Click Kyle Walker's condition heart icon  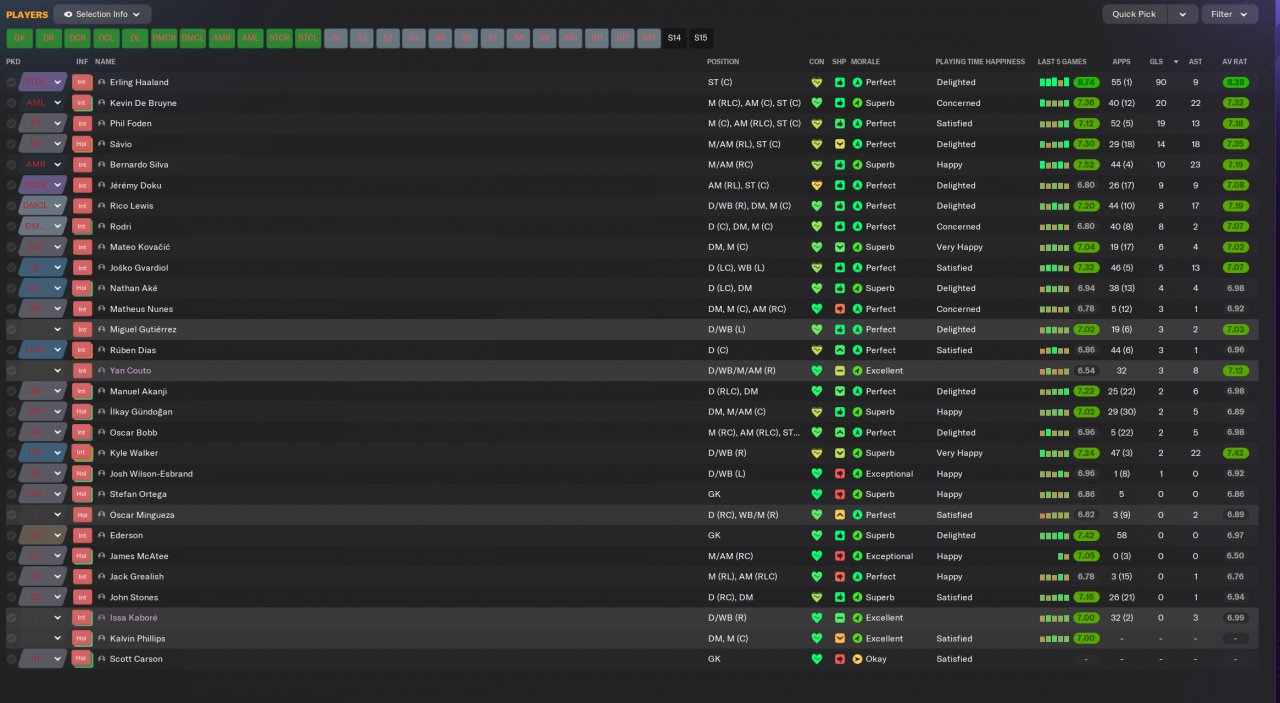pyautogui.click(x=816, y=453)
